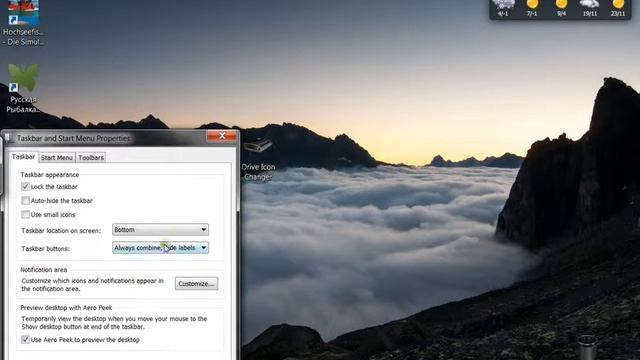Click the Preview desktop with Aero Peek label
The image size is (640, 360).
pos(66,308)
